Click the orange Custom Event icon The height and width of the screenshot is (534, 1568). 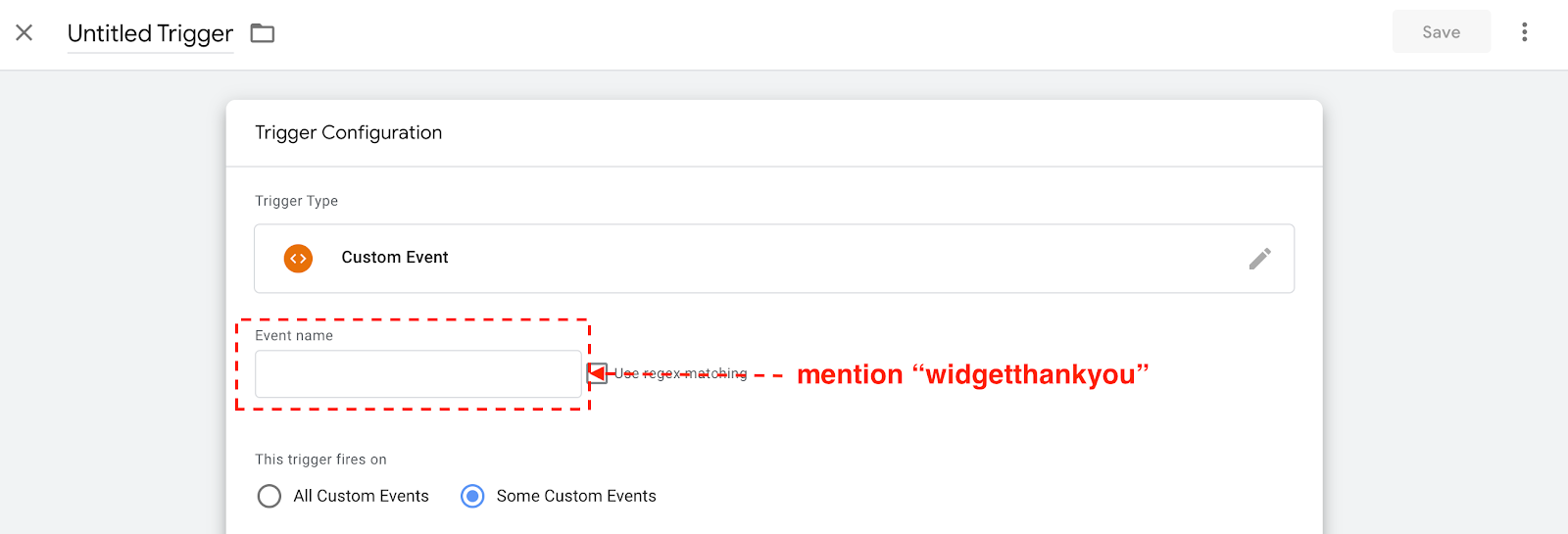298,258
